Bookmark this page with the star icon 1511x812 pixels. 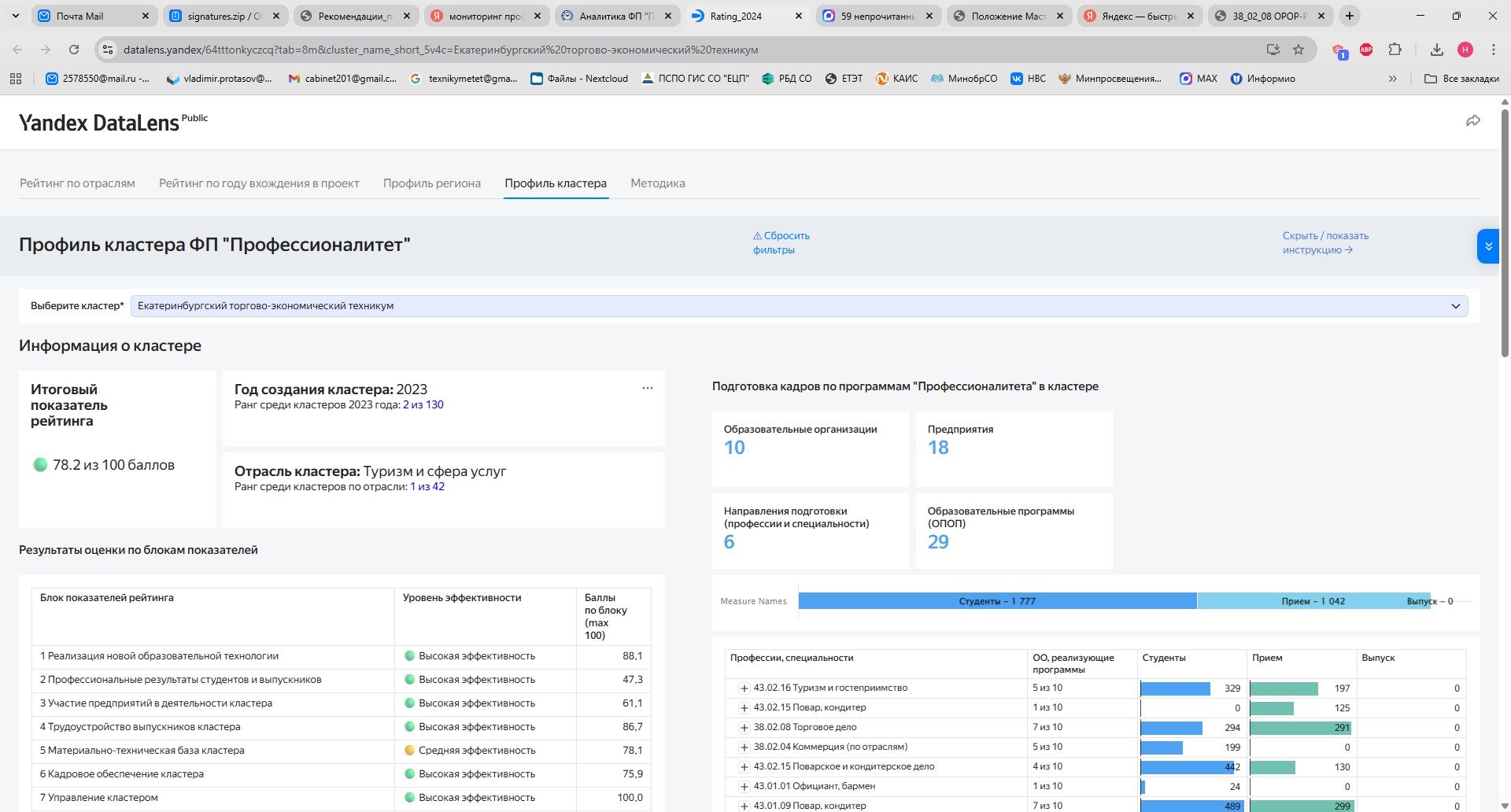point(1299,50)
